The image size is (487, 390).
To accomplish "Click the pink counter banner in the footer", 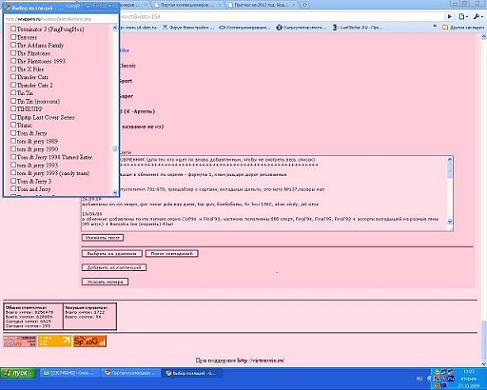I will (20, 341).
